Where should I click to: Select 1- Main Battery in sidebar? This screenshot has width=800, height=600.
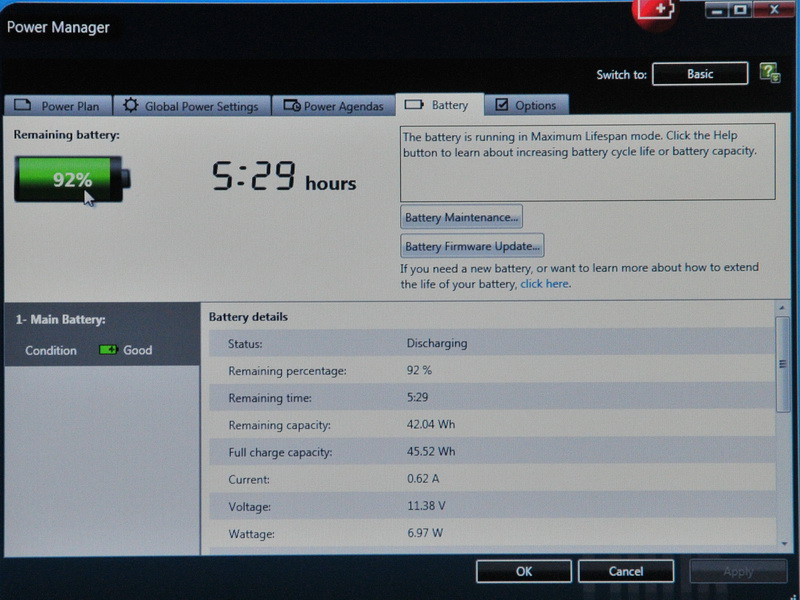pyautogui.click(x=61, y=320)
